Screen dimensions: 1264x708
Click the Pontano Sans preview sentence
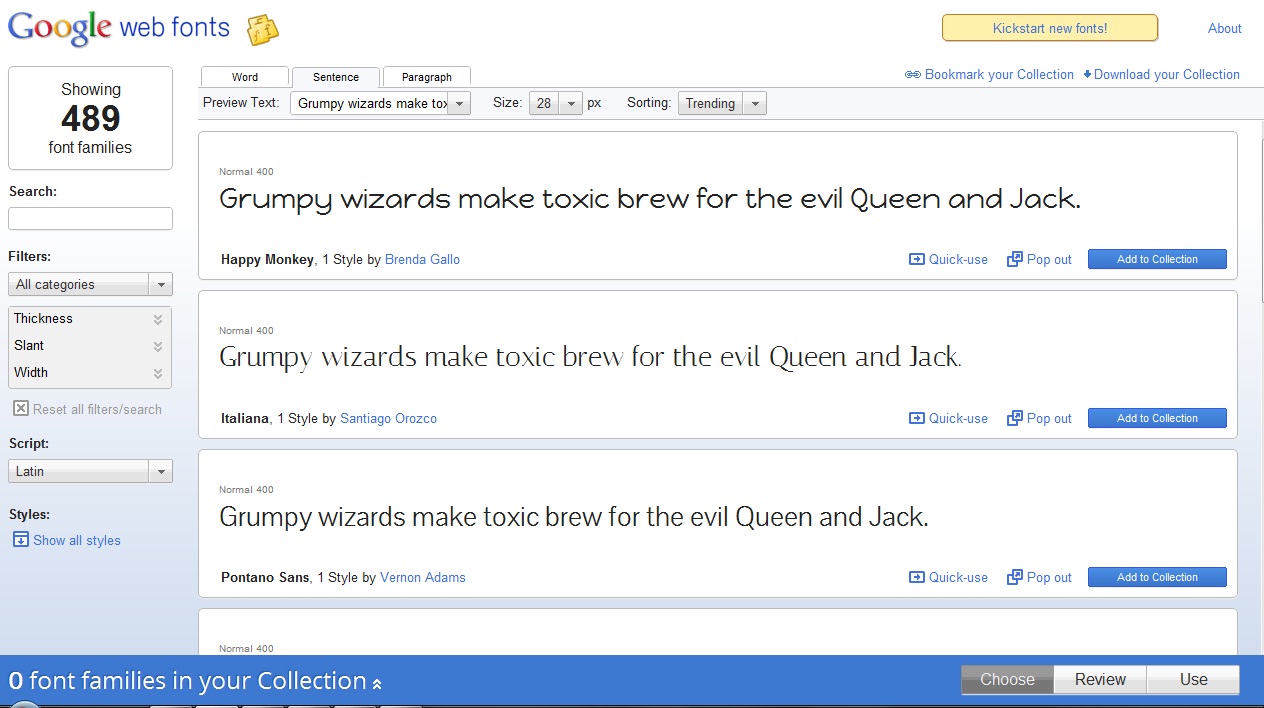click(574, 517)
